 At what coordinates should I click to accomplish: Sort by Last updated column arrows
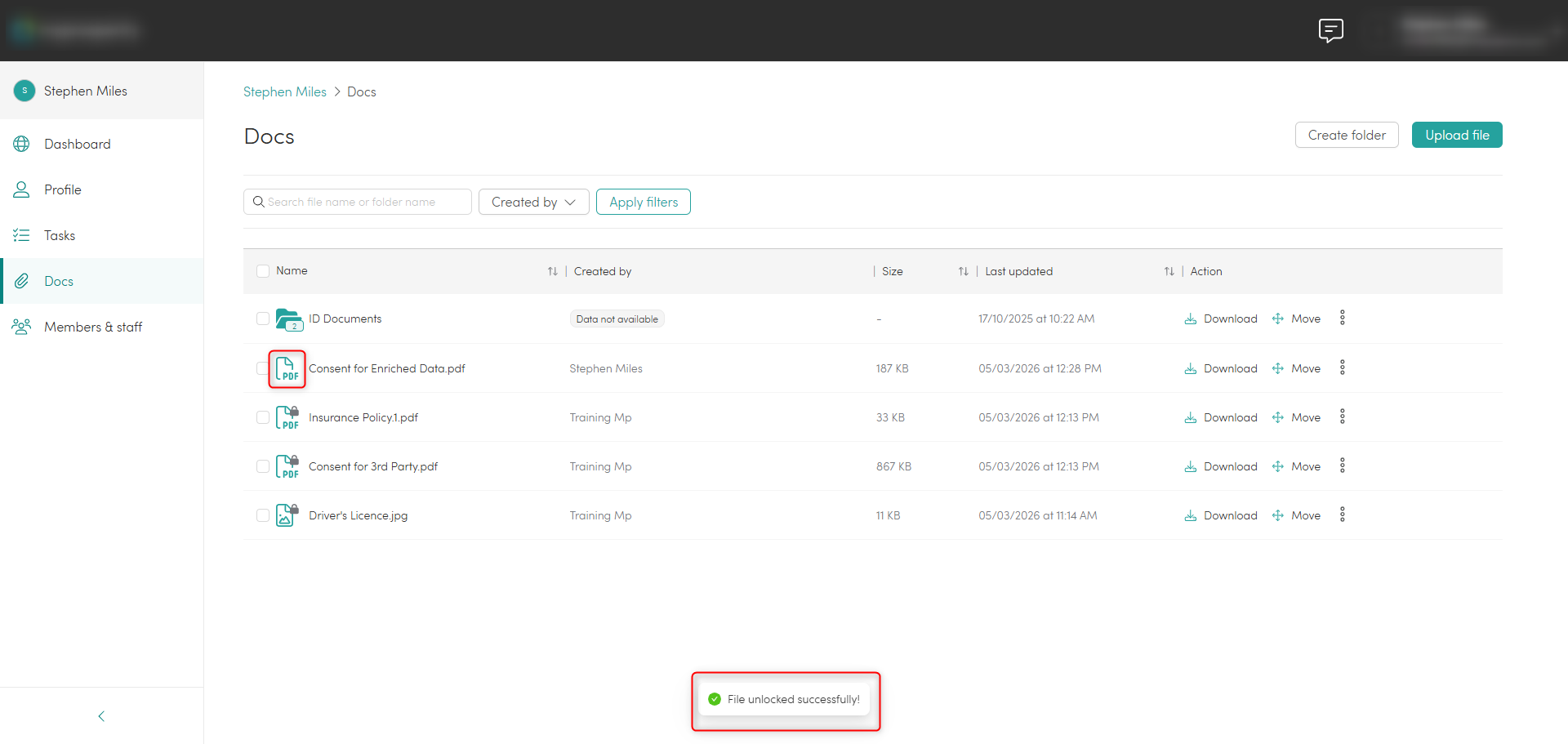pyautogui.click(x=1169, y=271)
